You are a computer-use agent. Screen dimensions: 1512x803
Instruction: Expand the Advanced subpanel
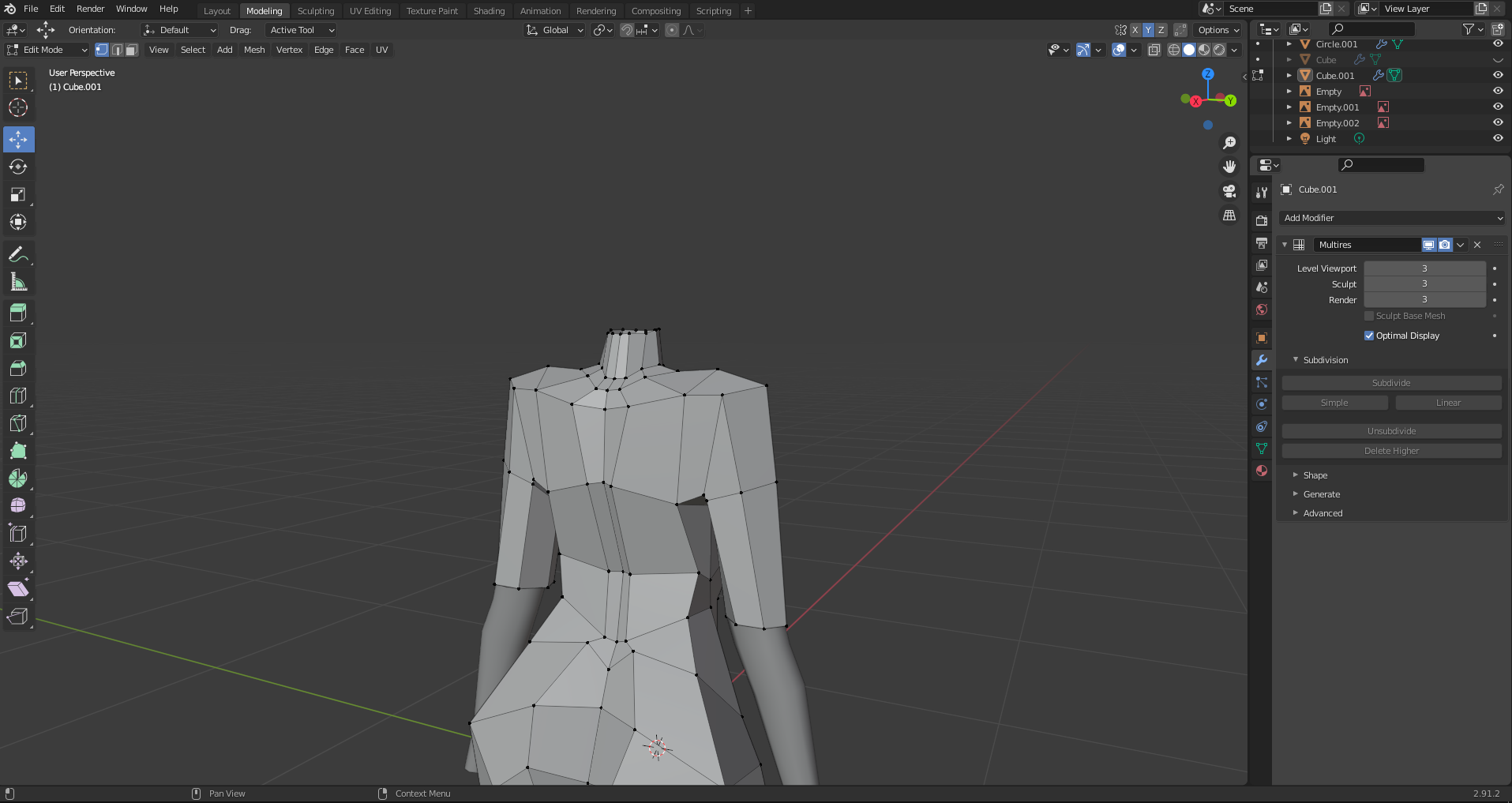[1323, 513]
